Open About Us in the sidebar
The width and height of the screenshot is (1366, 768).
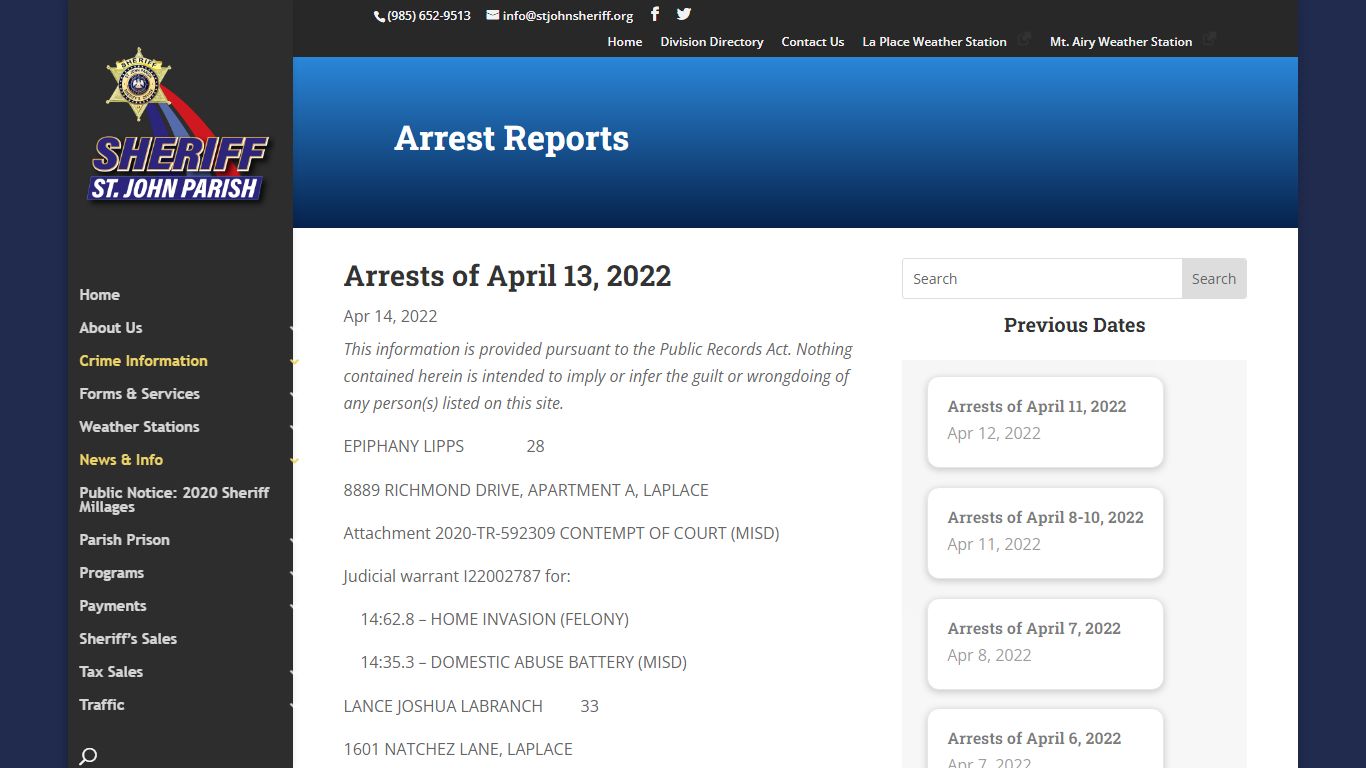coord(111,328)
